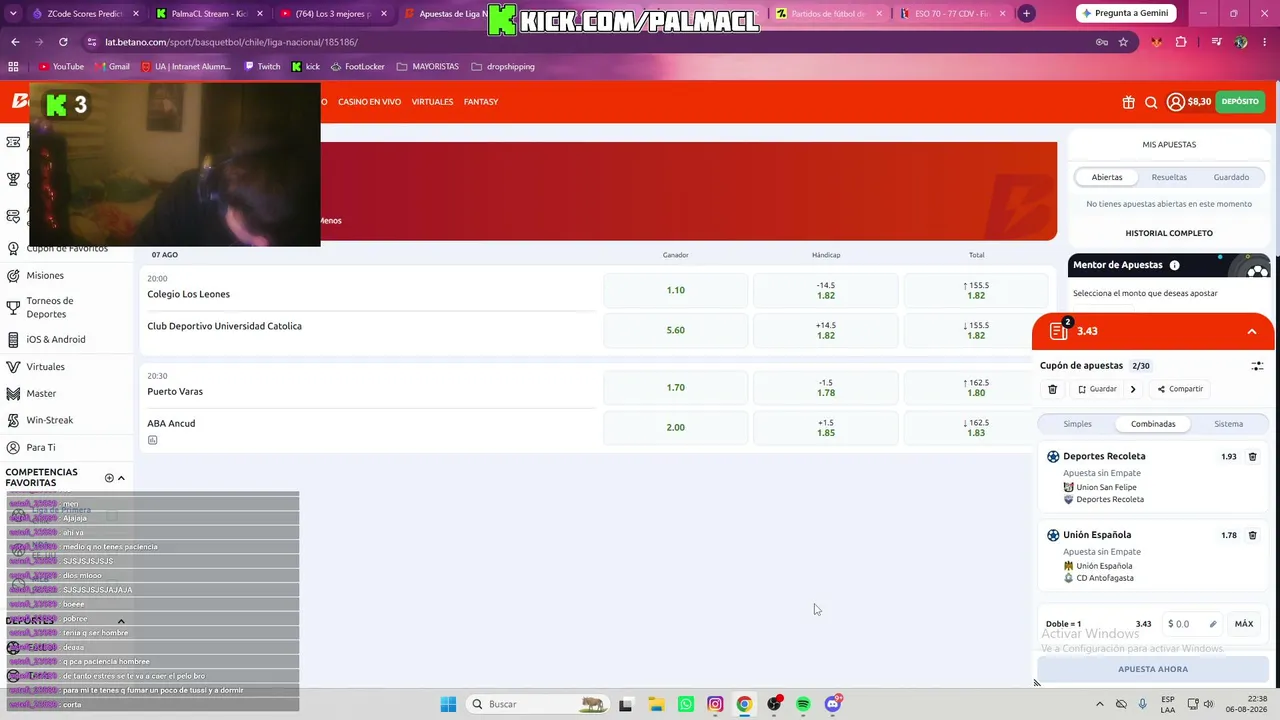Remove the Unión Española bet
This screenshot has height=720, width=1280.
1252,535
